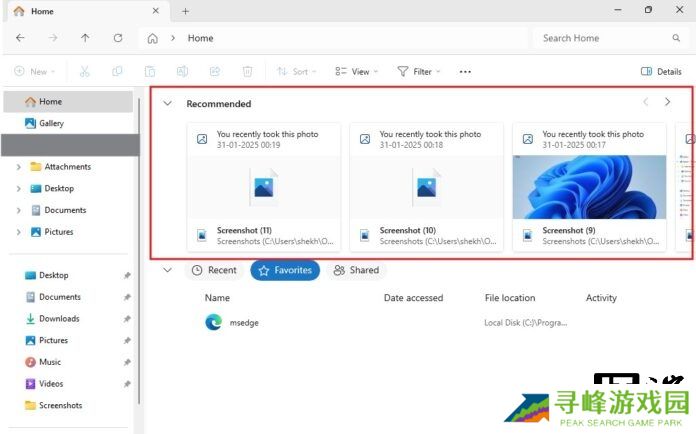This screenshot has height=434, width=696.
Task: Unpin Downloads via its pin icon
Action: point(127,319)
